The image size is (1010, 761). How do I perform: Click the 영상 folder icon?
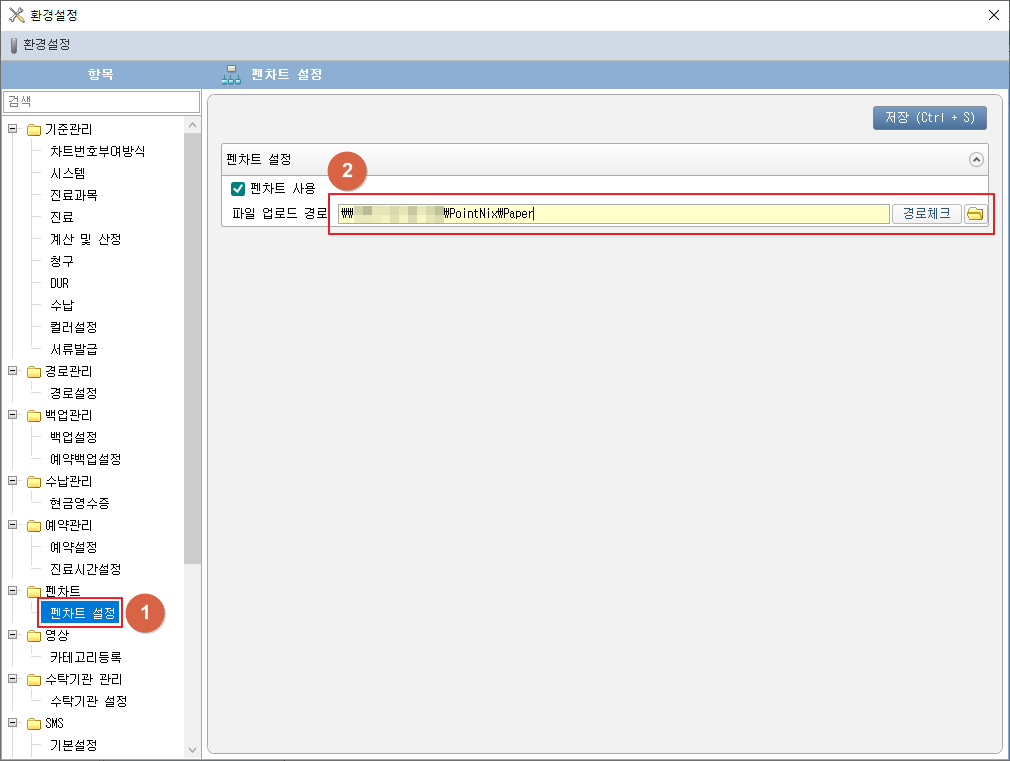[x=34, y=635]
